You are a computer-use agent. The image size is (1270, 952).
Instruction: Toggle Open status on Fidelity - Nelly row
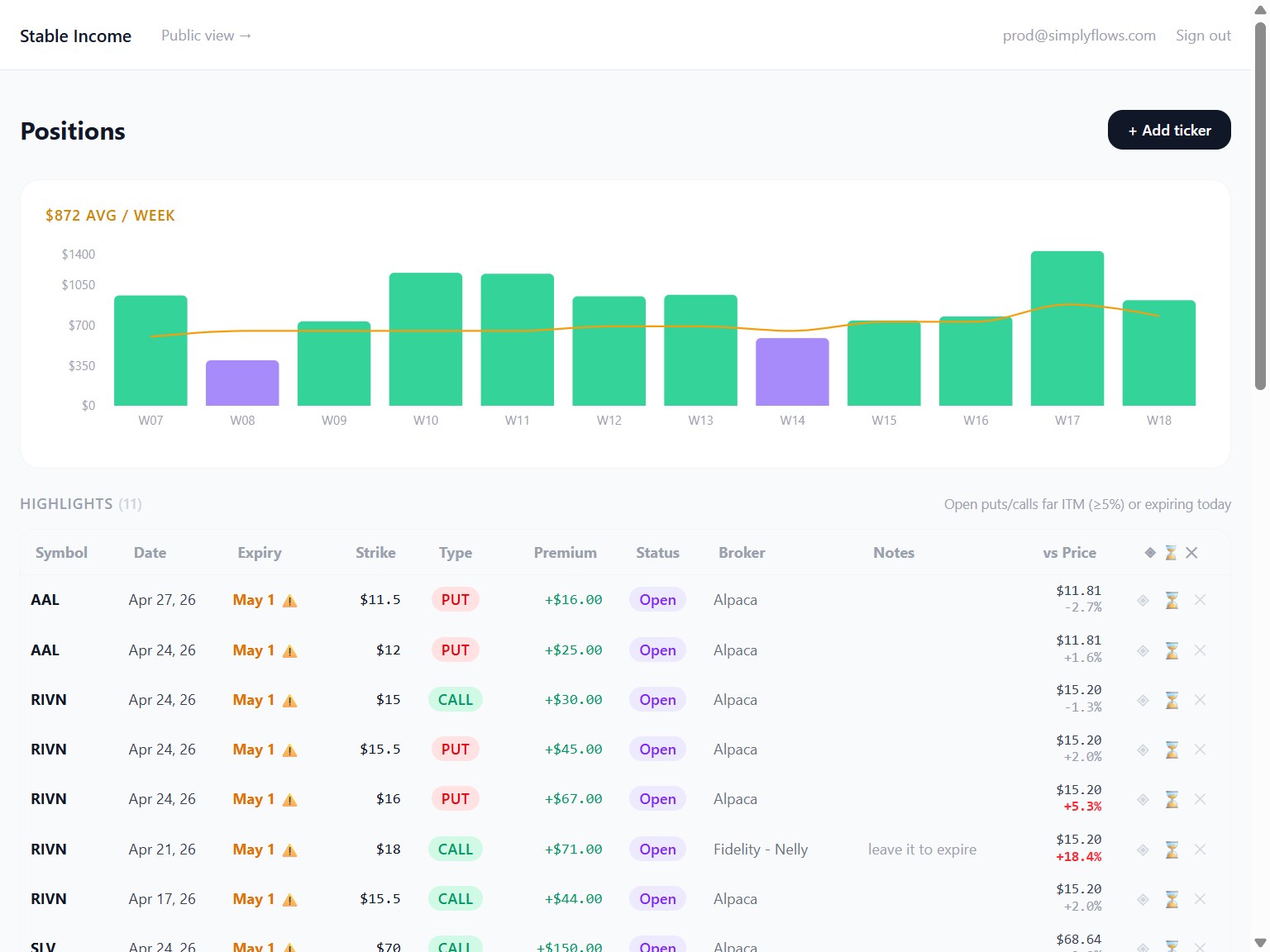click(x=657, y=850)
